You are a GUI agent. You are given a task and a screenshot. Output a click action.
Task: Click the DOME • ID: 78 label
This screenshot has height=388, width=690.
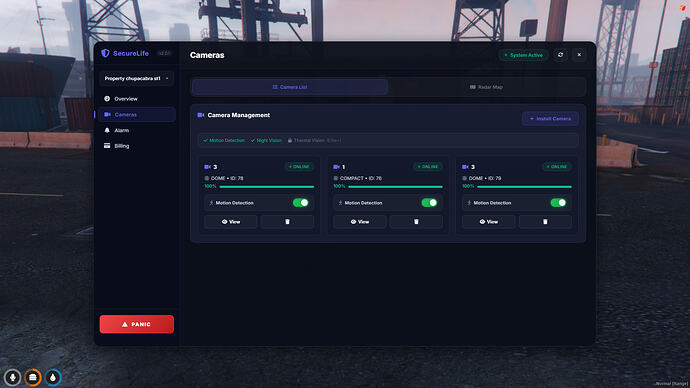(227, 178)
